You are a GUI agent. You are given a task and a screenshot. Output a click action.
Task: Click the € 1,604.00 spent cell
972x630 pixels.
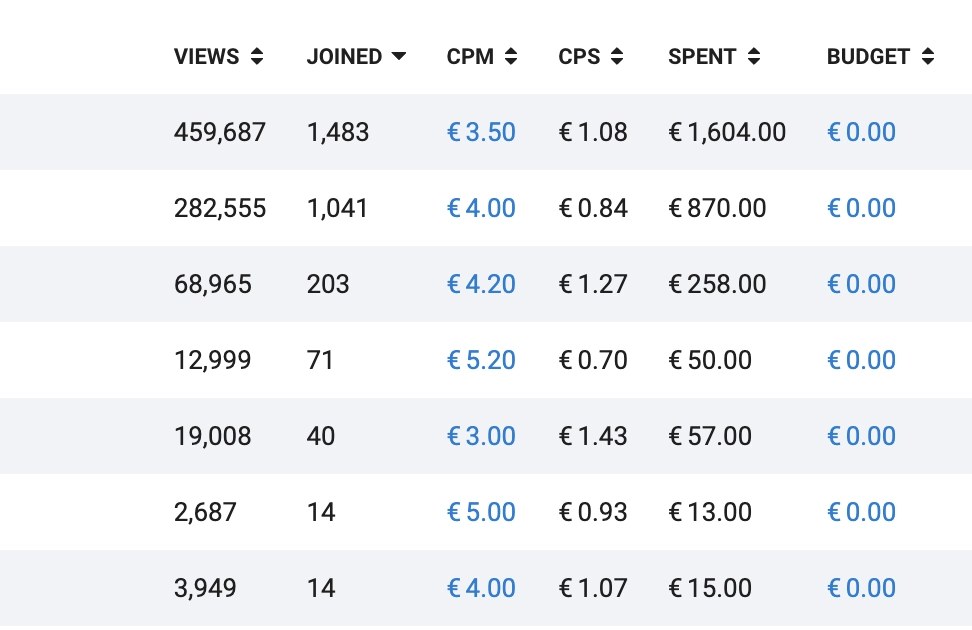(727, 132)
